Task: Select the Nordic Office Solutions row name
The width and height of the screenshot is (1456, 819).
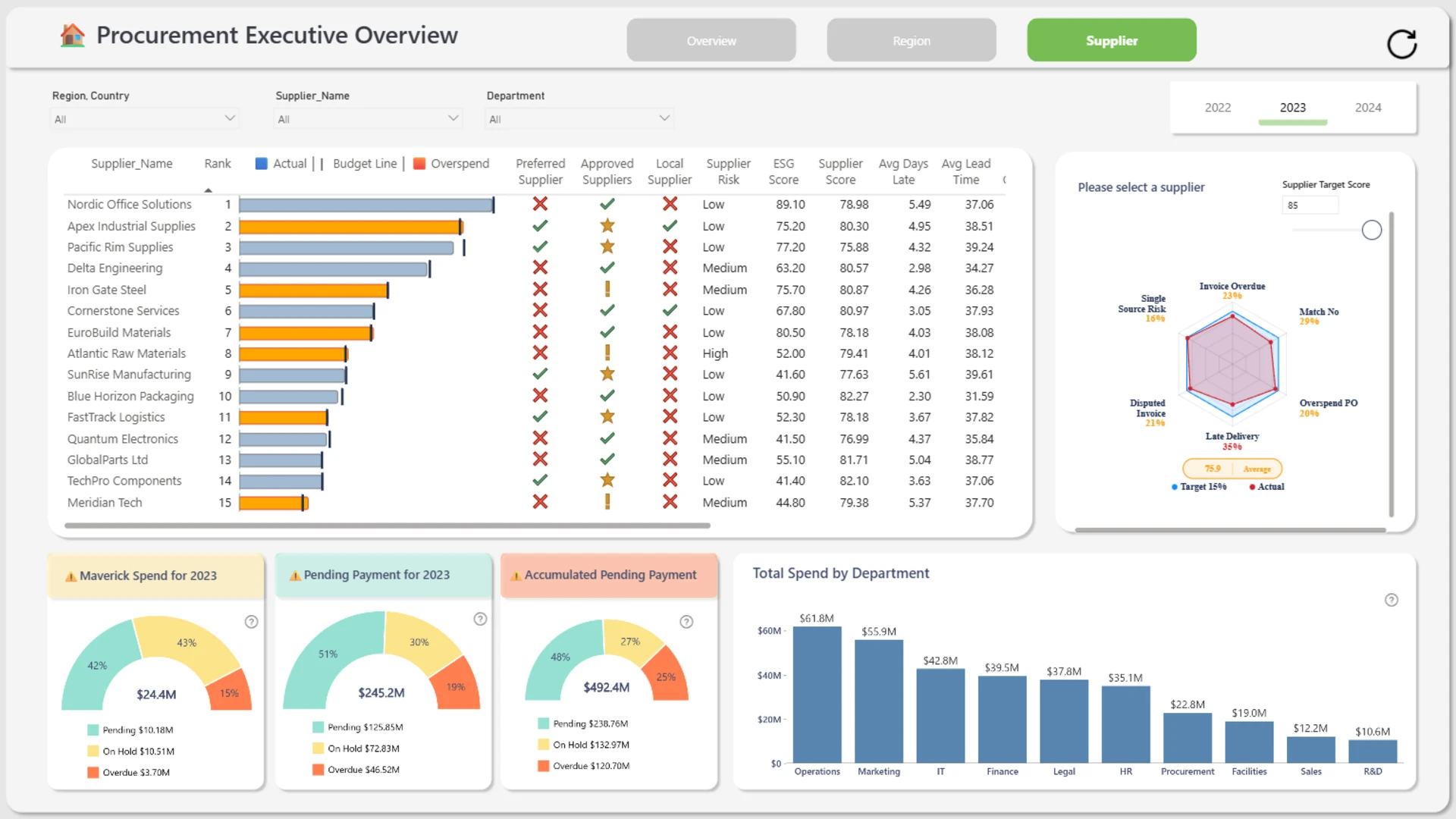Action: coord(130,205)
